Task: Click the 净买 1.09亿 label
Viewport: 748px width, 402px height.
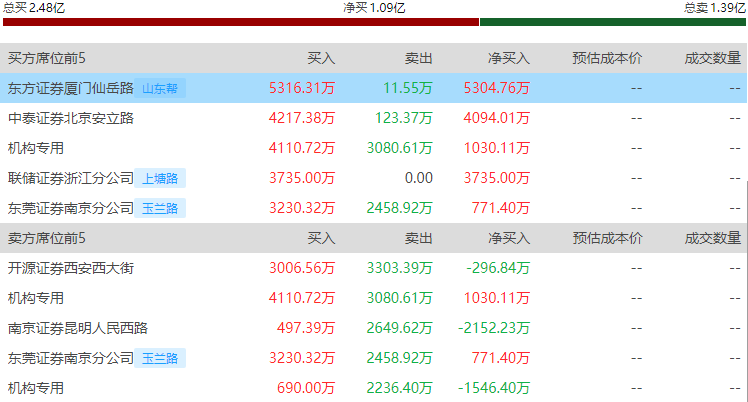Action: [x=374, y=8]
